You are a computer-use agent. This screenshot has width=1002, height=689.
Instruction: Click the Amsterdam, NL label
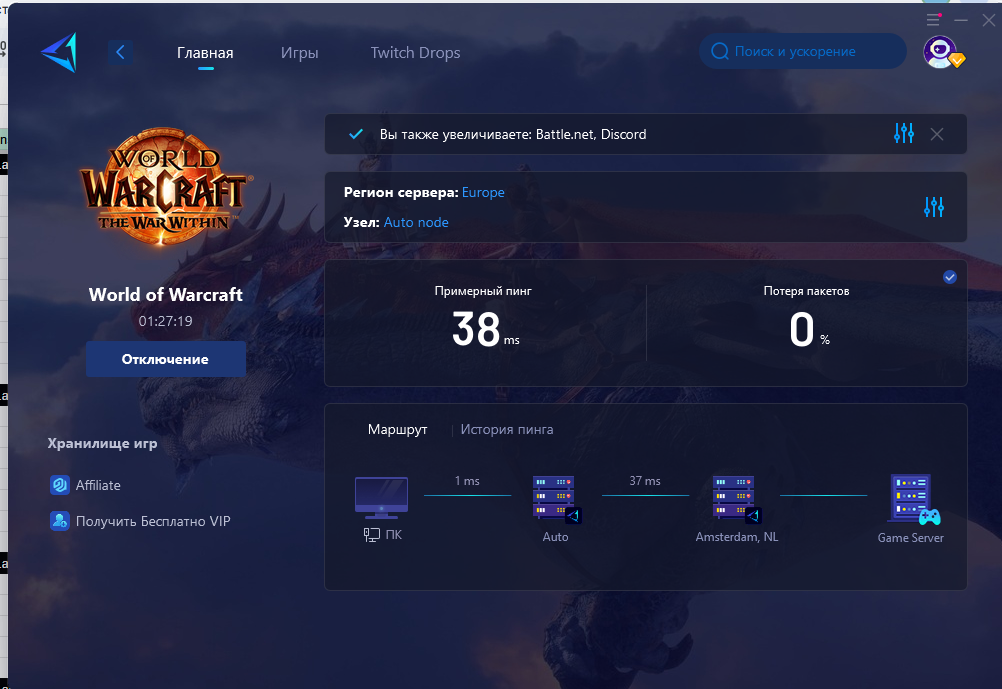pos(737,537)
